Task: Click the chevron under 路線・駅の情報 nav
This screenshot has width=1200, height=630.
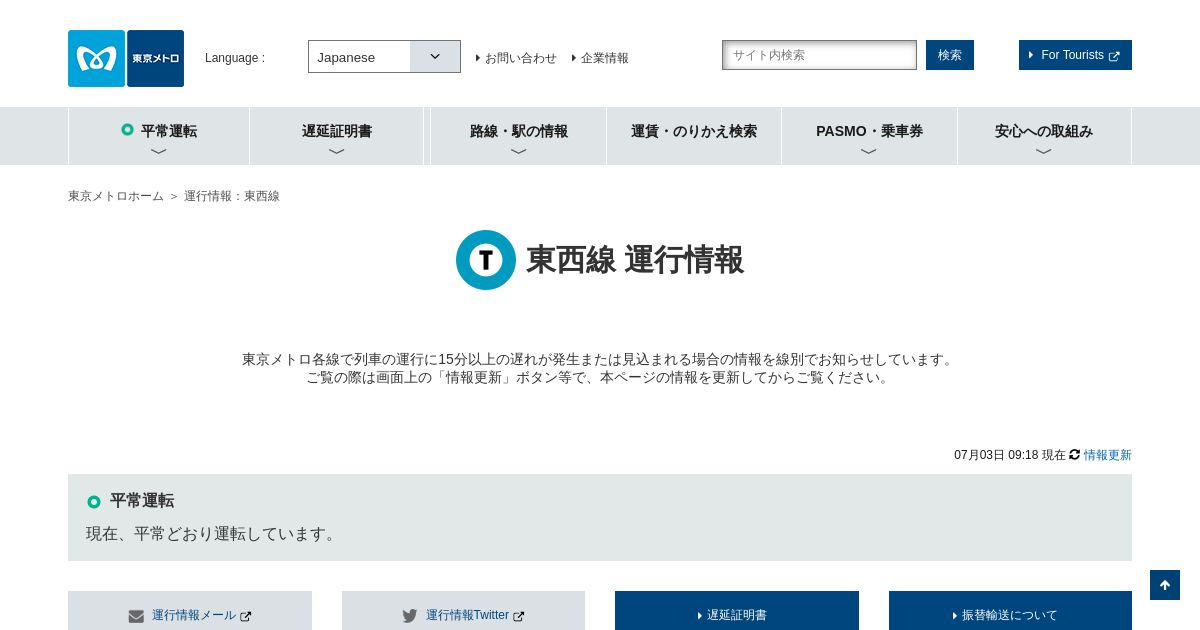Action: click(x=519, y=152)
